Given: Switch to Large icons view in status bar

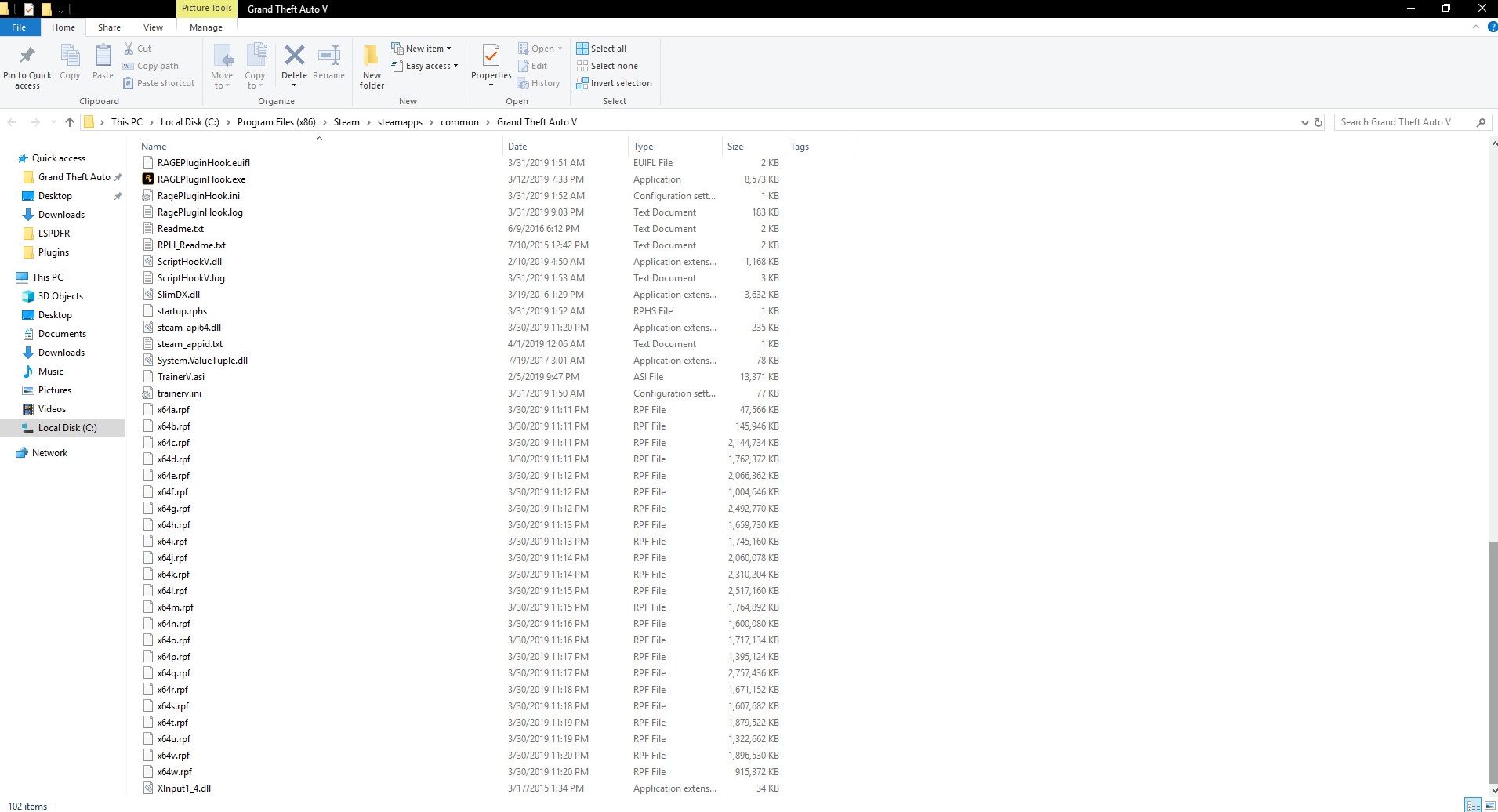Looking at the screenshot, I should pos(1489,805).
